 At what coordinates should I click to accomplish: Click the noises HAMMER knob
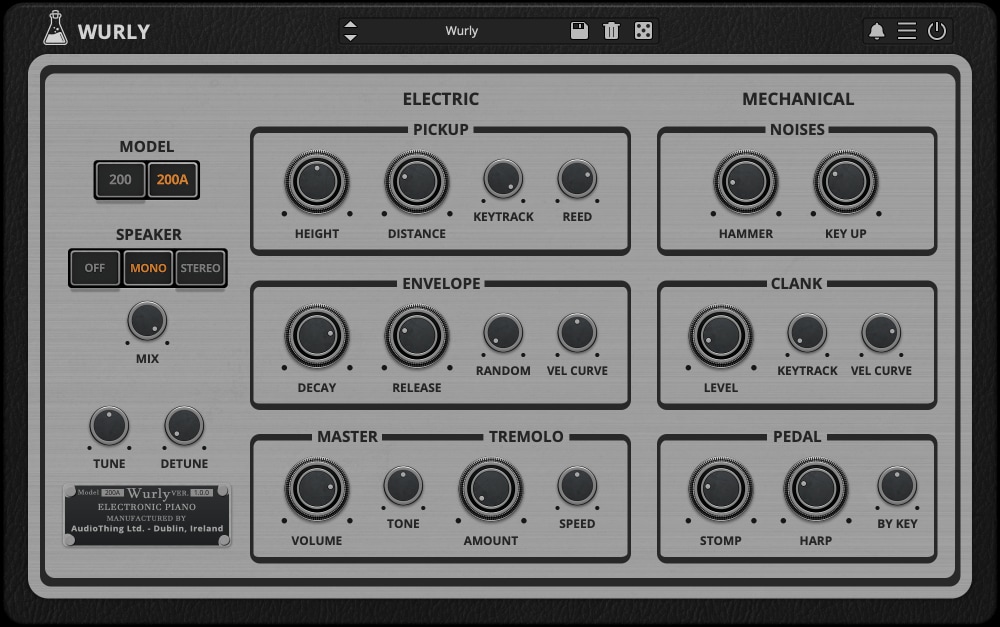pyautogui.click(x=746, y=182)
